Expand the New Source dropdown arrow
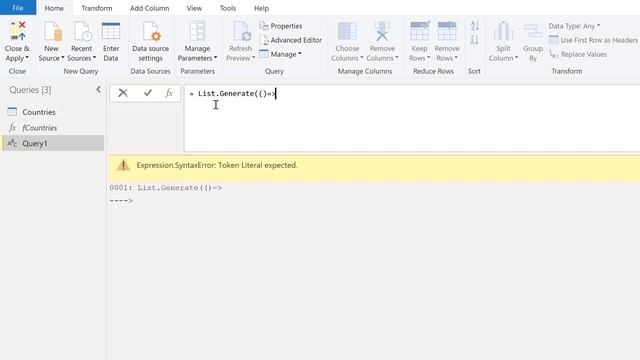The height and width of the screenshot is (360, 640). coord(62,58)
